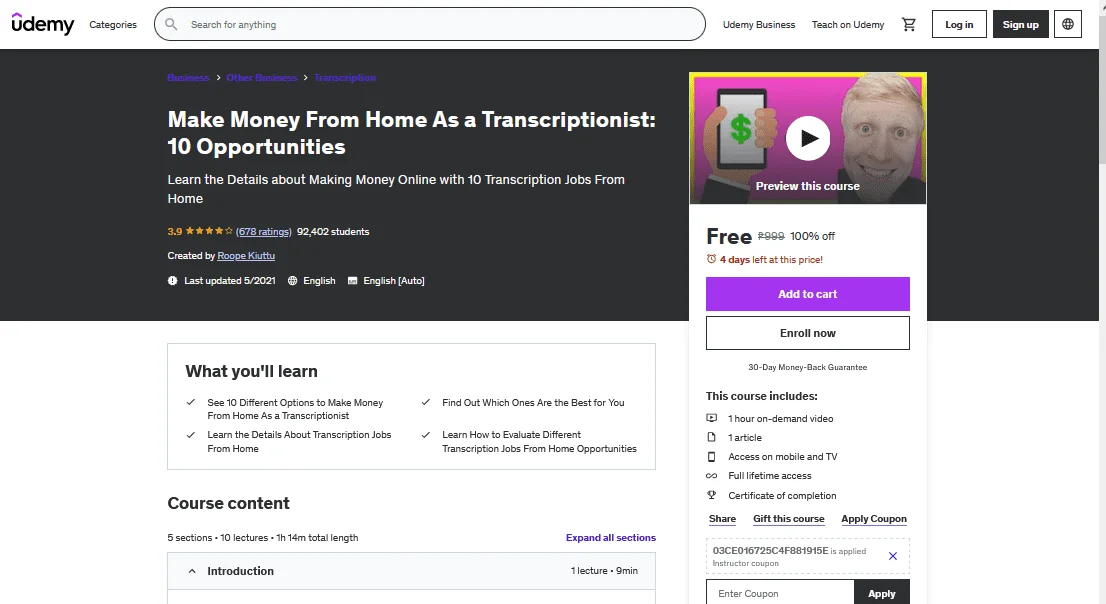Image resolution: width=1106 pixels, height=604 pixels.
Task: Go to the Business breadcrumb
Action: click(x=188, y=78)
